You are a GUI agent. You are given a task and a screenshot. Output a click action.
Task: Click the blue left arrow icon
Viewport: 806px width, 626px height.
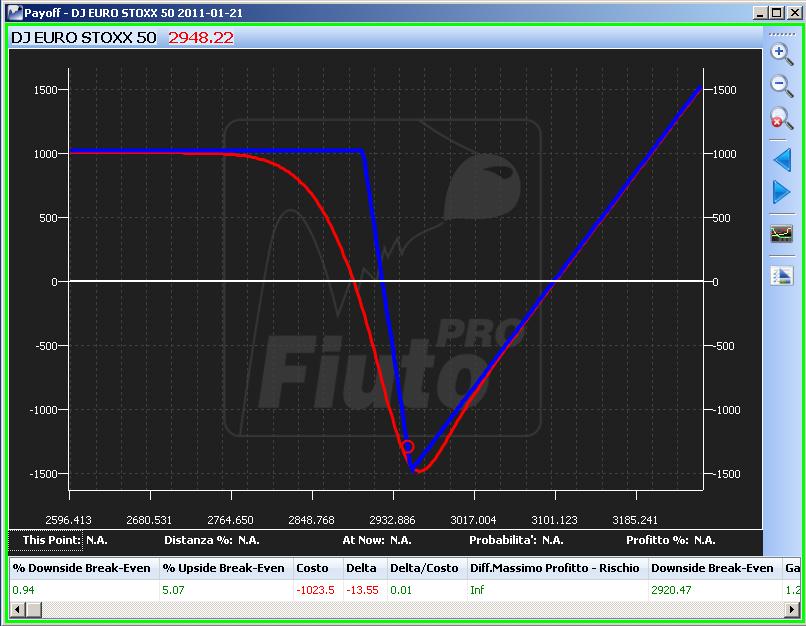tap(782, 160)
